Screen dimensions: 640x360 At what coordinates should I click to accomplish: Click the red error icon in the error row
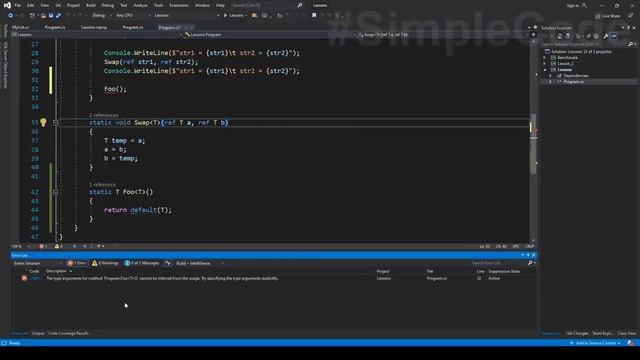[24, 278]
